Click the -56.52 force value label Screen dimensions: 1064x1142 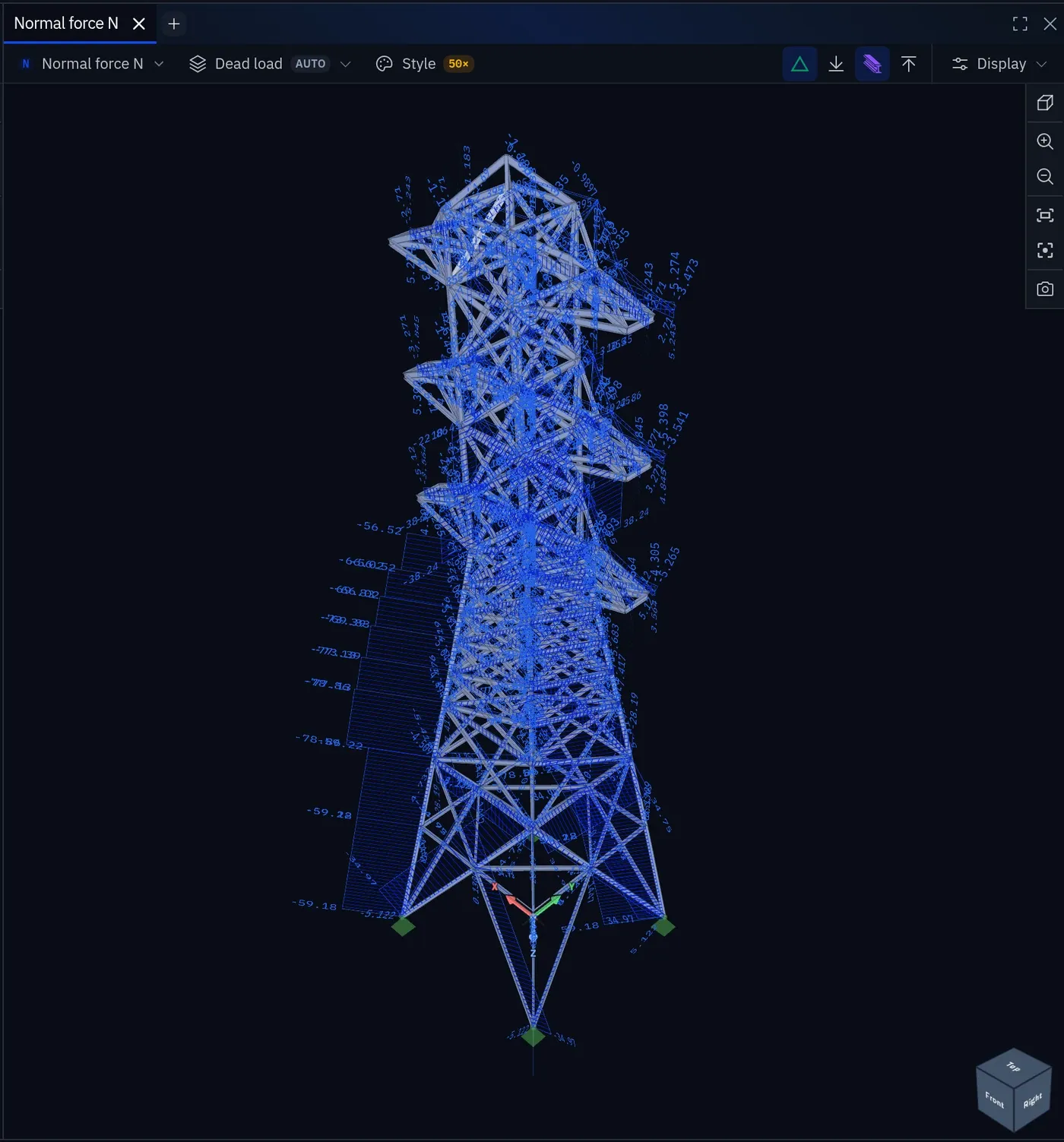pyautogui.click(x=379, y=527)
